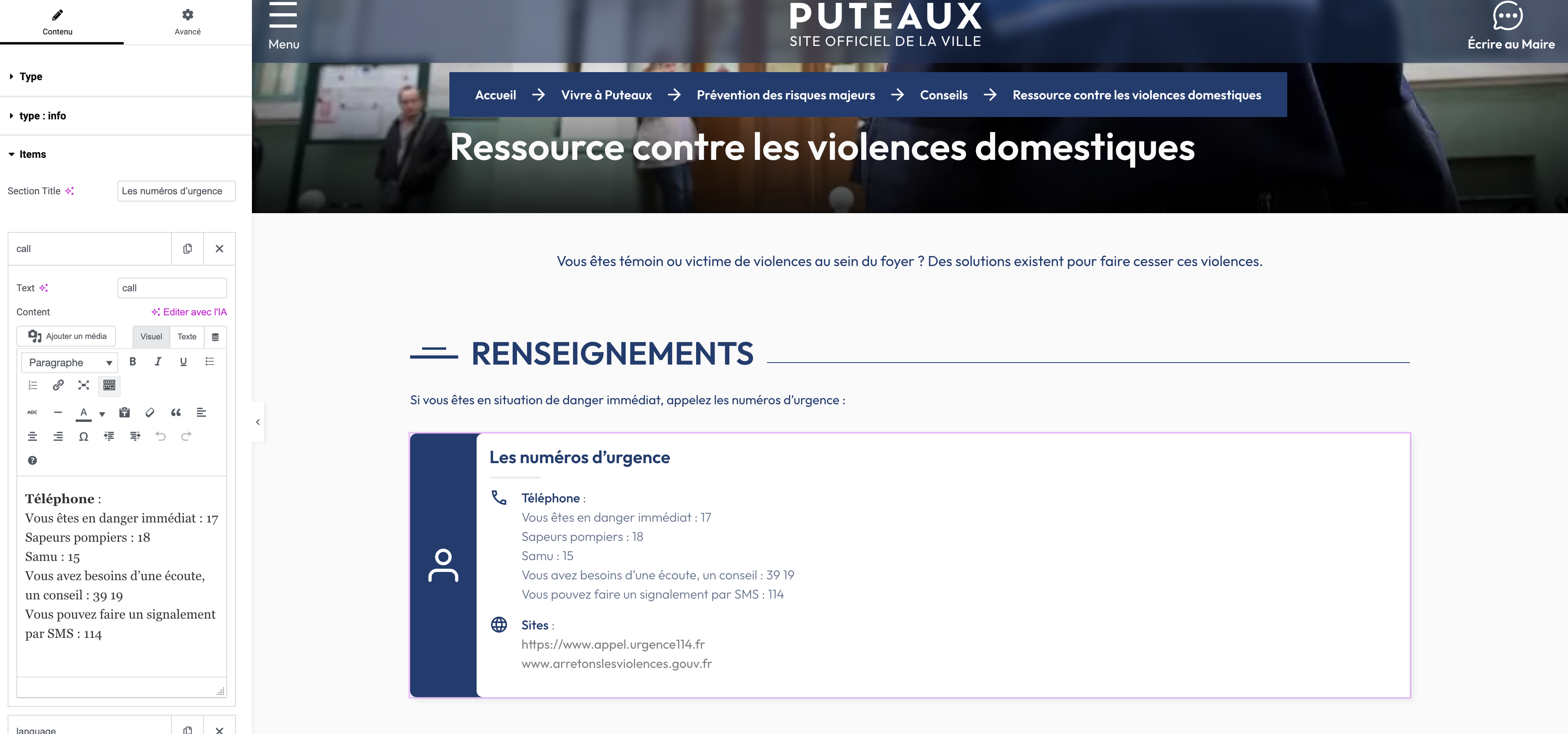
Task: Duplicate the call item
Action: (187, 248)
